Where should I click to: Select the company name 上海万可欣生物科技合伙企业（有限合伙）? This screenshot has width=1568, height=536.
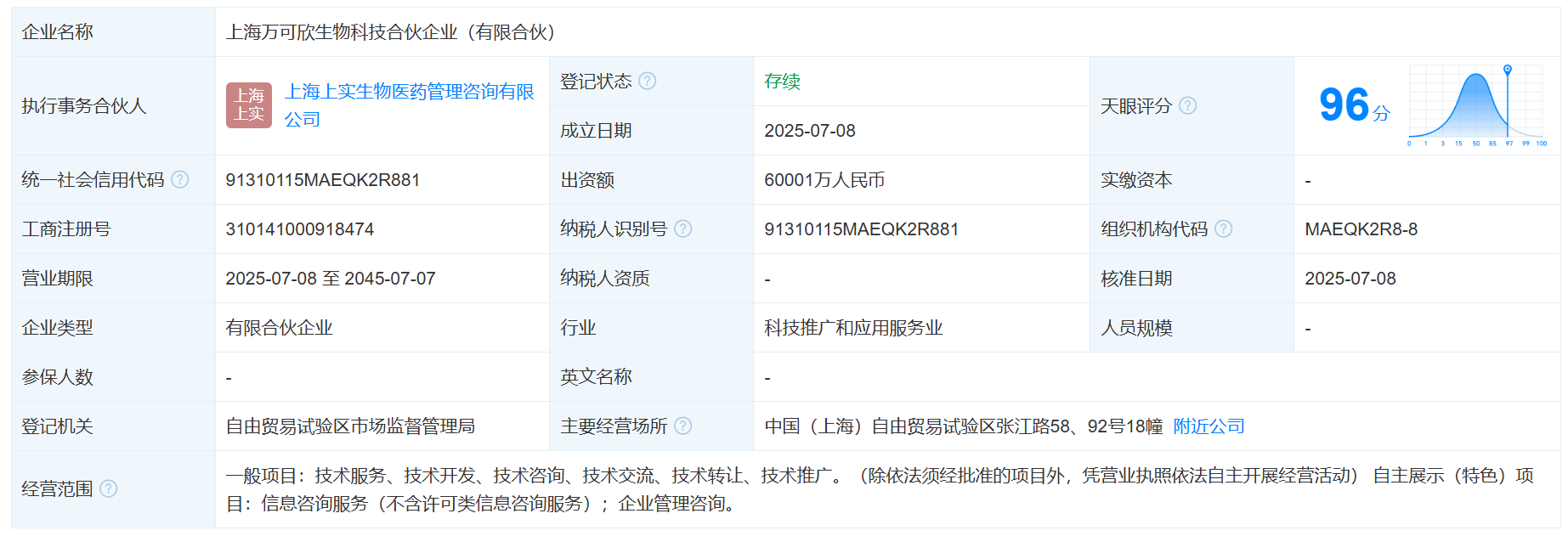pos(390,32)
